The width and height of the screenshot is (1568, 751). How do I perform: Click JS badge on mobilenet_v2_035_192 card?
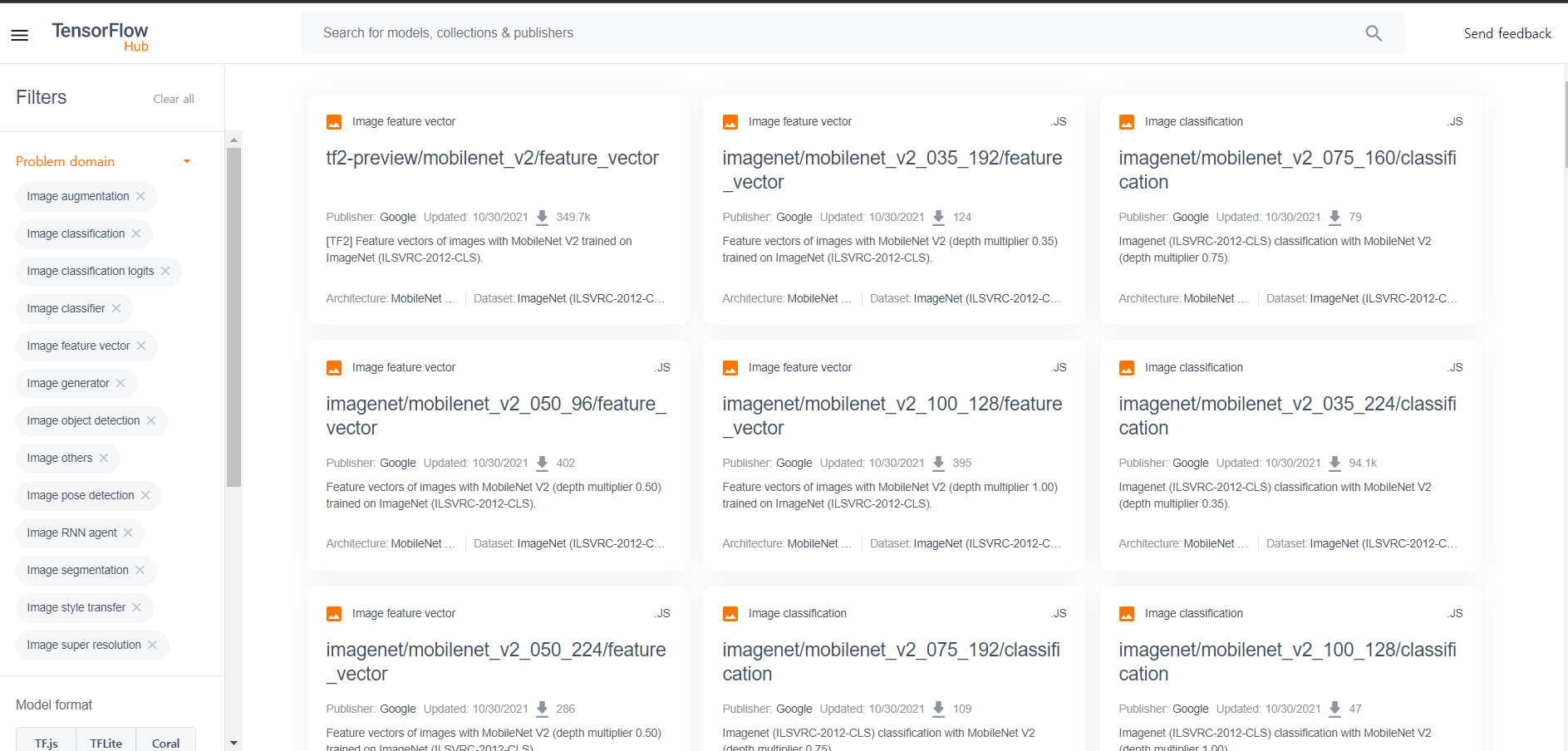pos(1059,121)
